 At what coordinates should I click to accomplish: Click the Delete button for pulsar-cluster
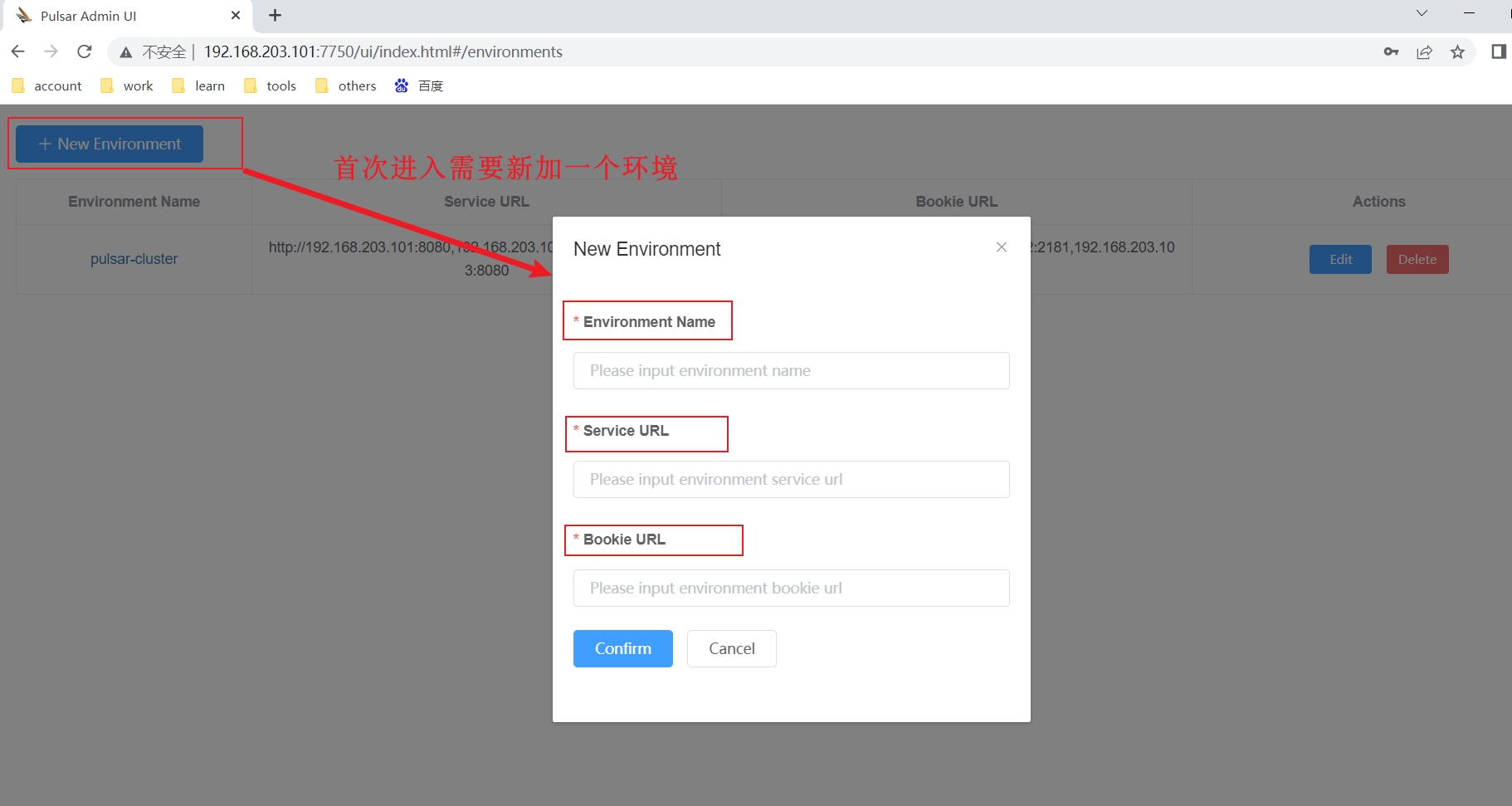point(1417,259)
